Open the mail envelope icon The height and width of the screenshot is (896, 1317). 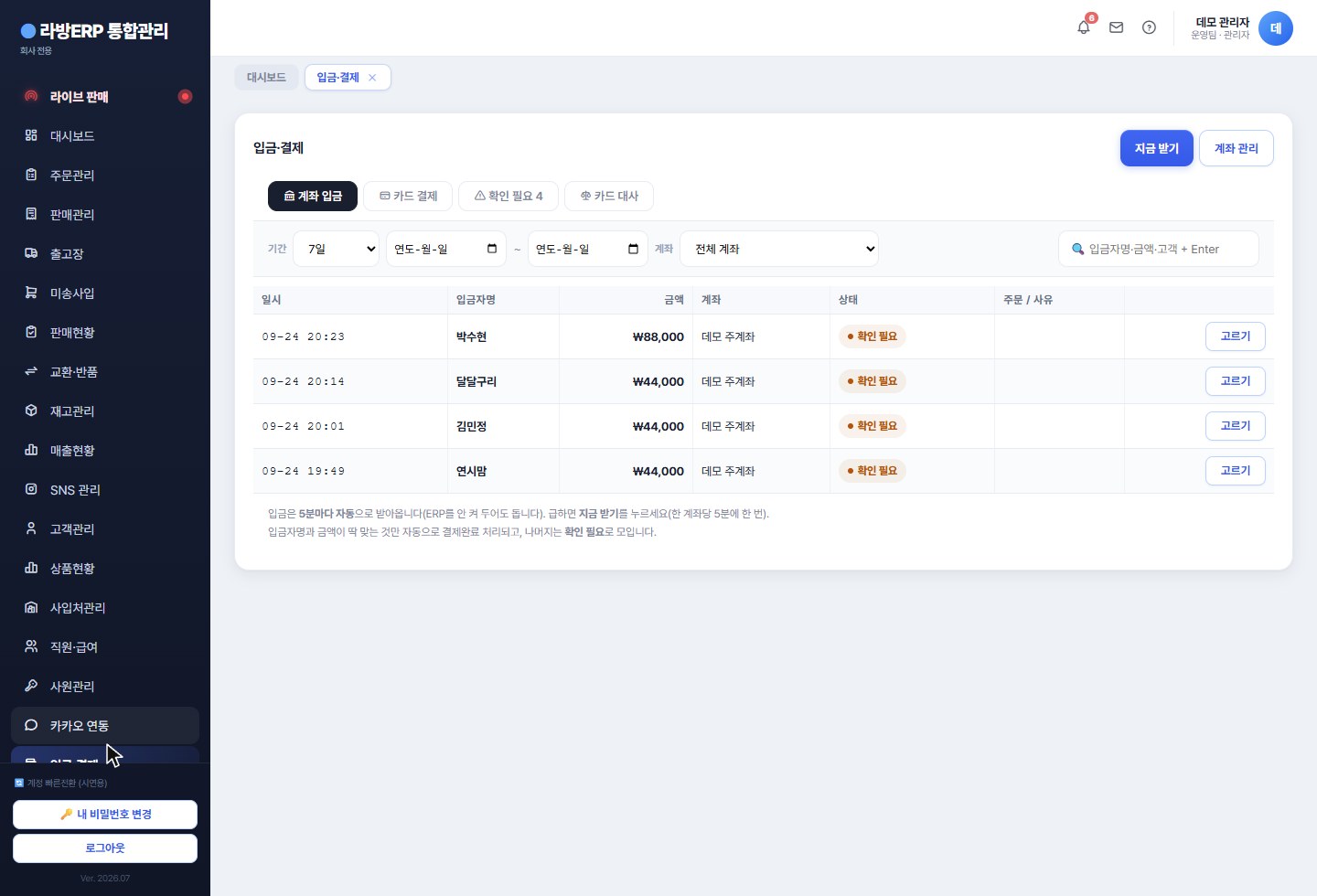pyautogui.click(x=1116, y=27)
